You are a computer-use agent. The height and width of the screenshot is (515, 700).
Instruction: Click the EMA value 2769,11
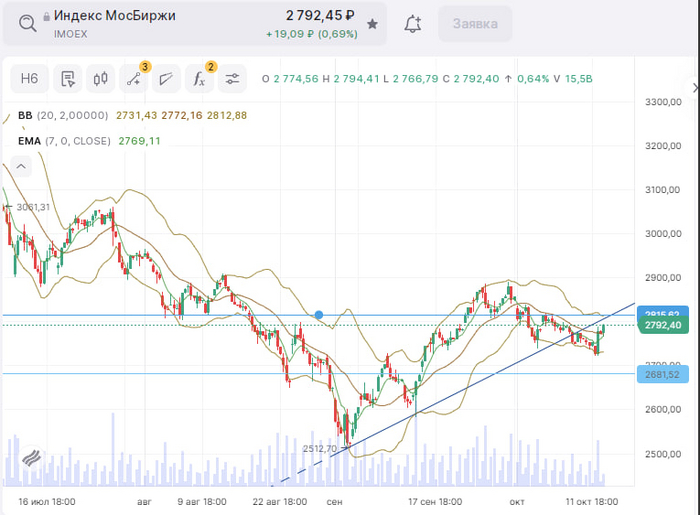(139, 141)
